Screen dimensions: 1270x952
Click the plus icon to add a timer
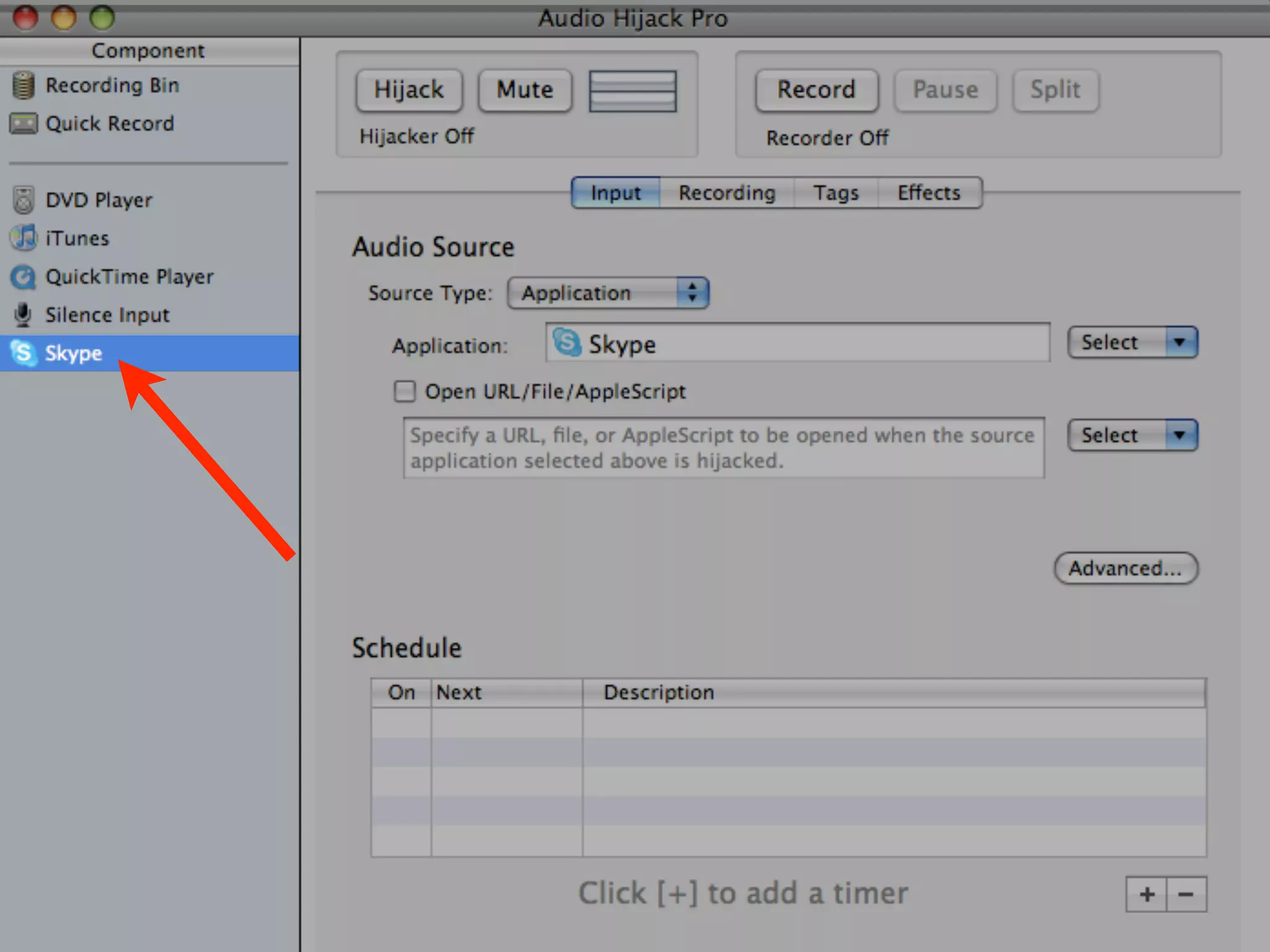[1147, 894]
